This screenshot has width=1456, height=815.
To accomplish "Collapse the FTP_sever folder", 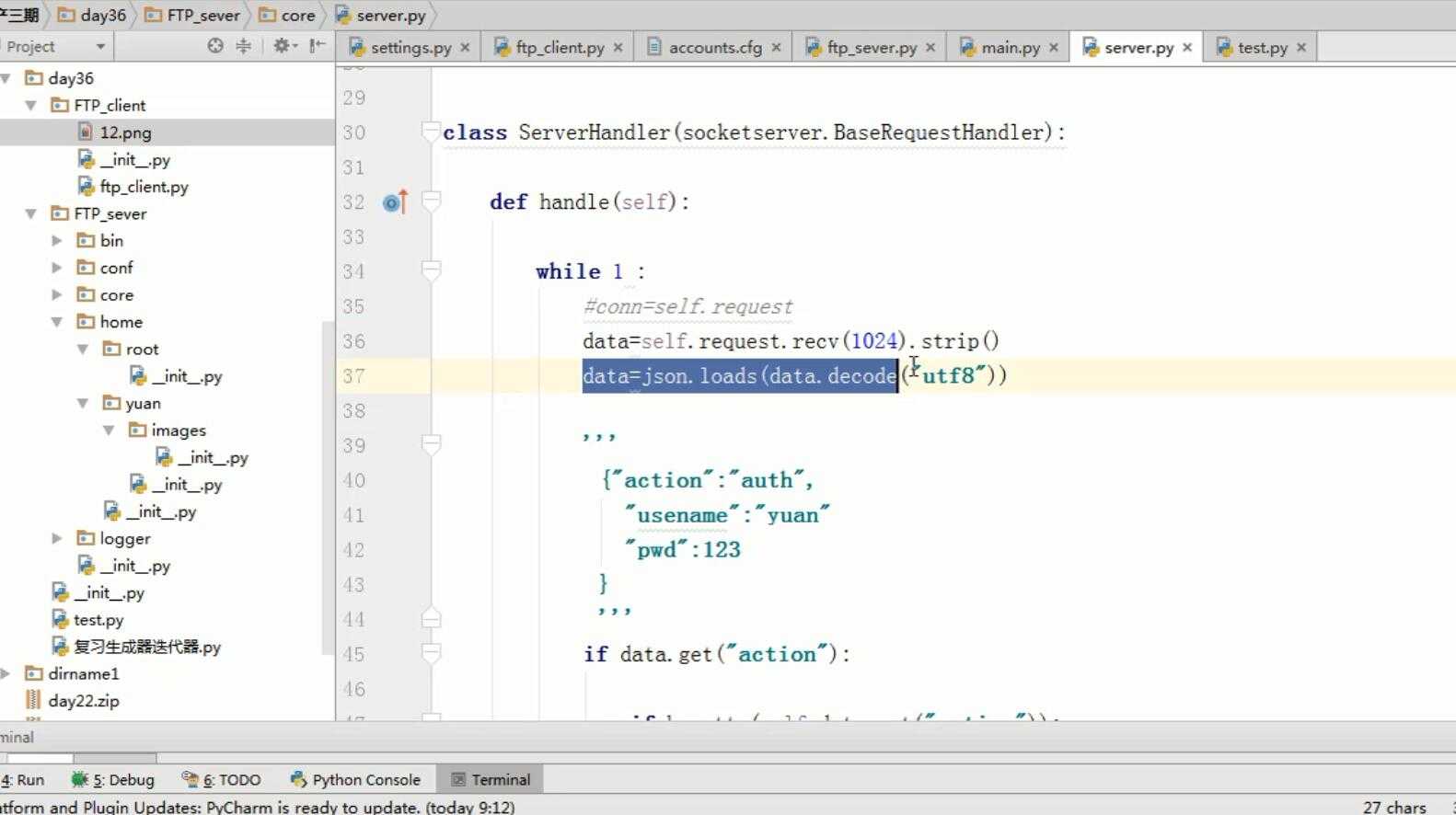I will [x=31, y=213].
